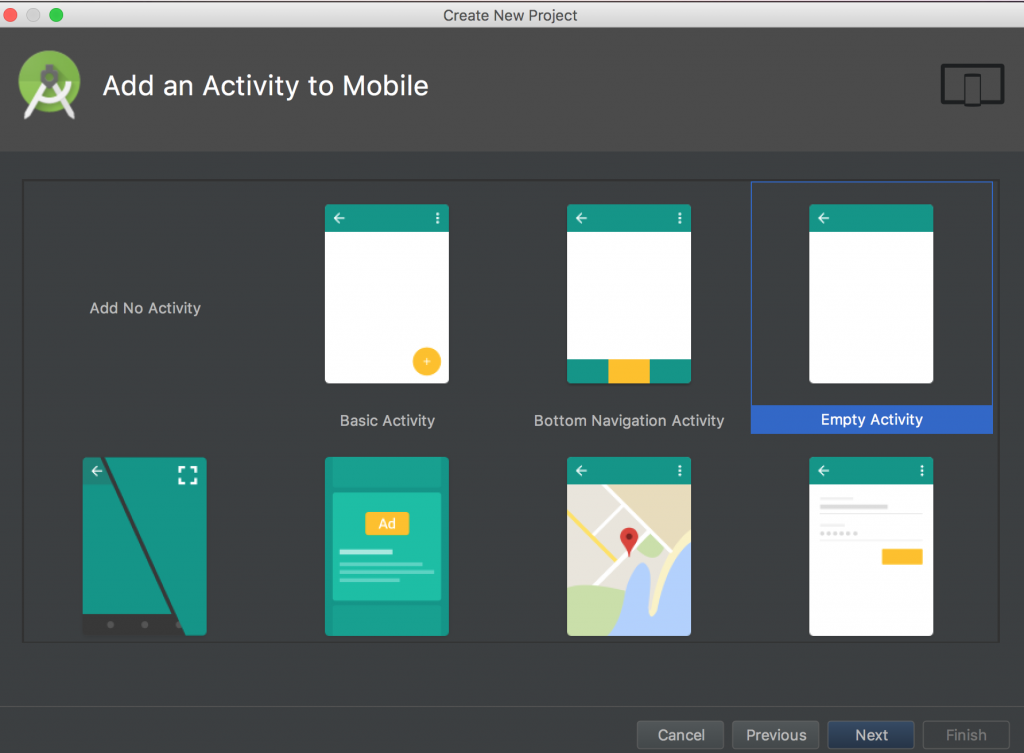
Task: Proceed with the Next button
Action: [871, 735]
